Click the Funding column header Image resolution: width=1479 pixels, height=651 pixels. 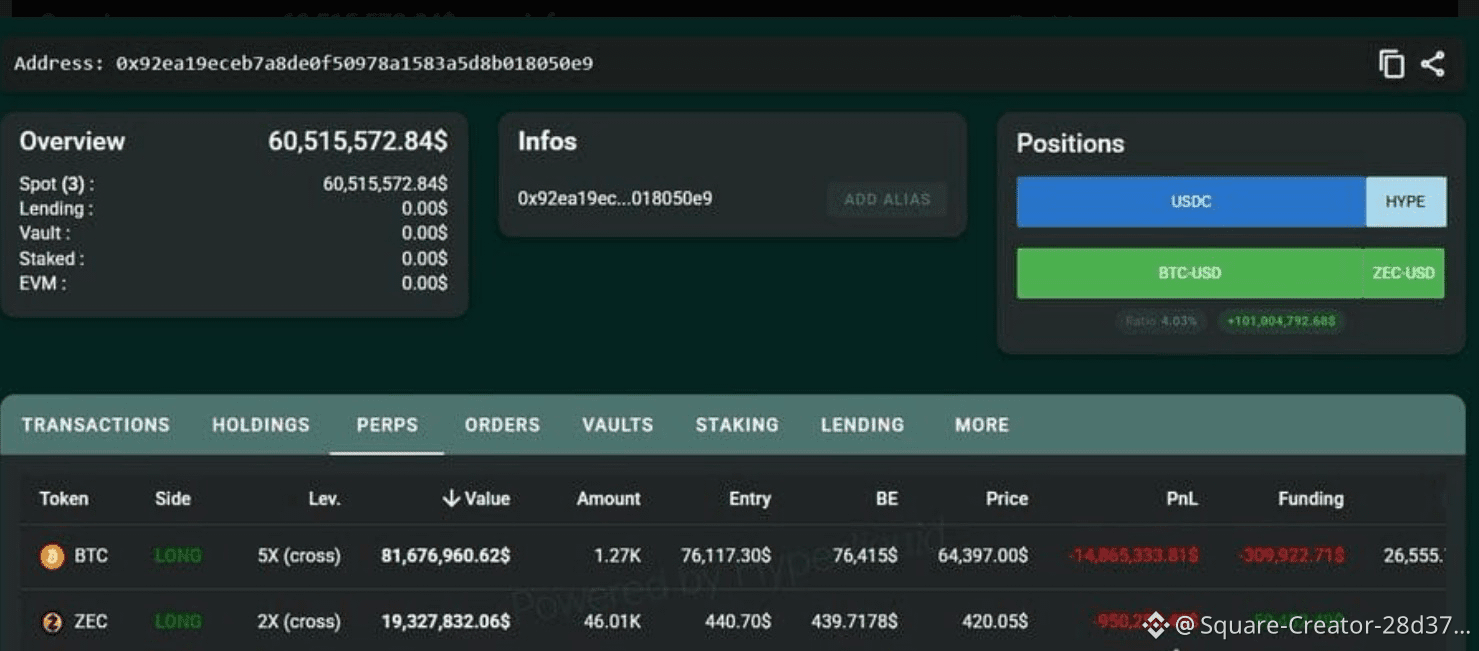[x=1311, y=498]
